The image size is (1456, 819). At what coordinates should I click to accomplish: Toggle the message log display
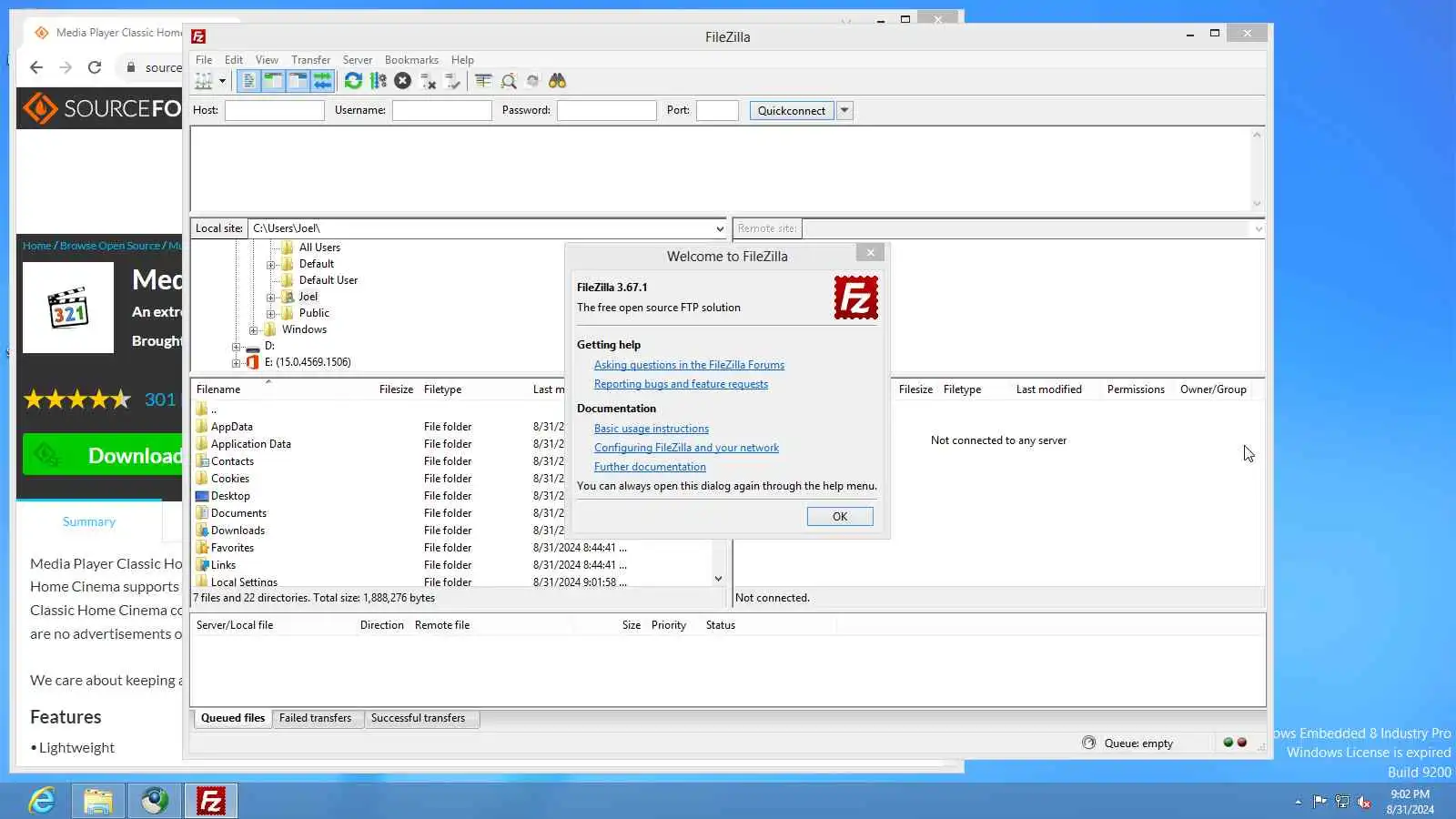click(x=248, y=81)
